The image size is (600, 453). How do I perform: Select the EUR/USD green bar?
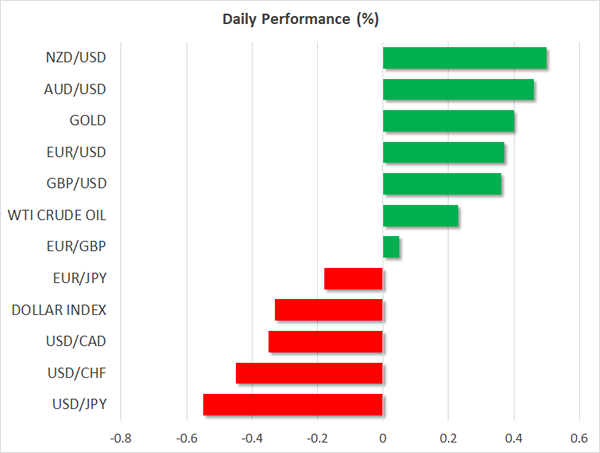pyautogui.click(x=443, y=153)
